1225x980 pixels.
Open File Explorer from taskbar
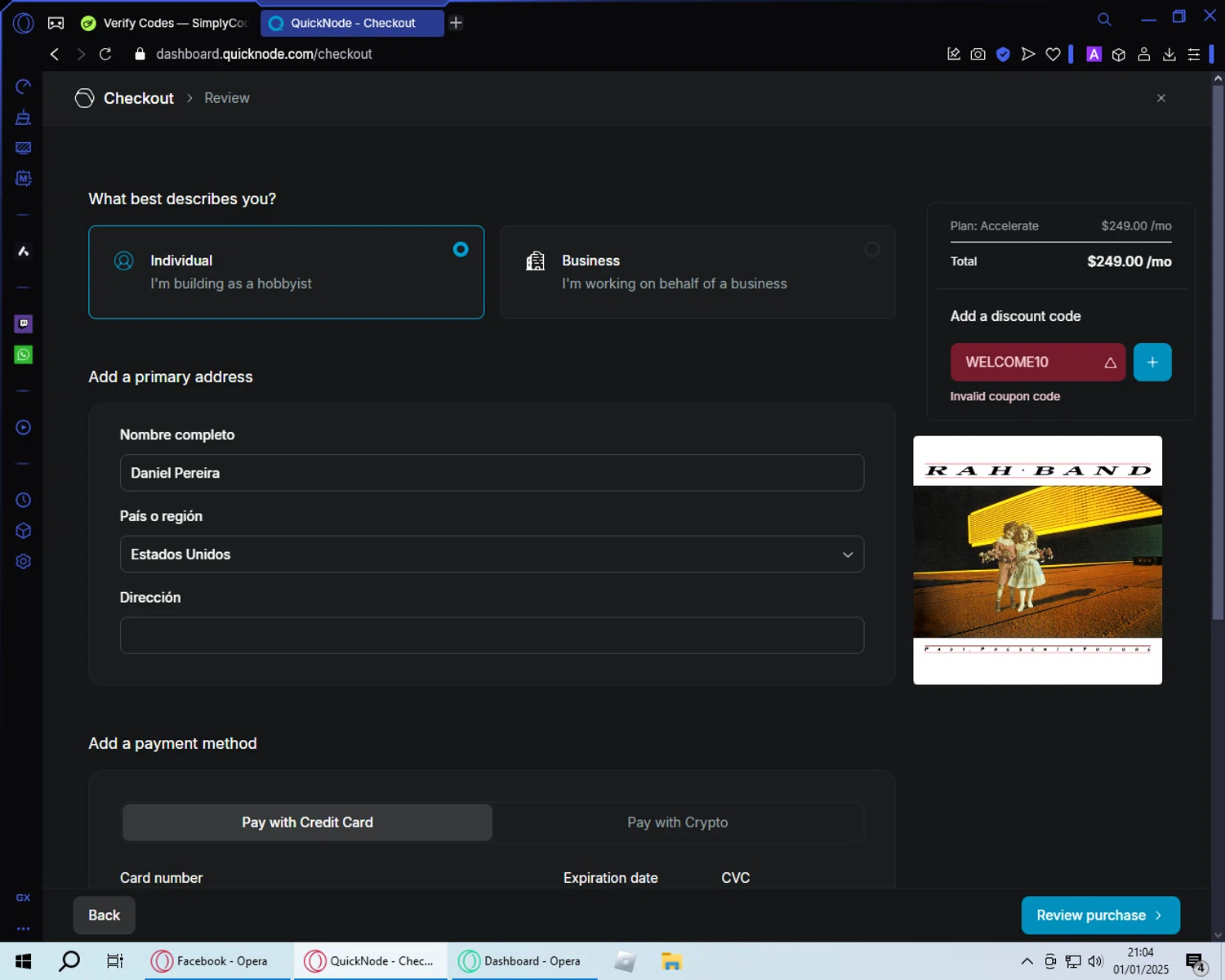click(x=671, y=961)
